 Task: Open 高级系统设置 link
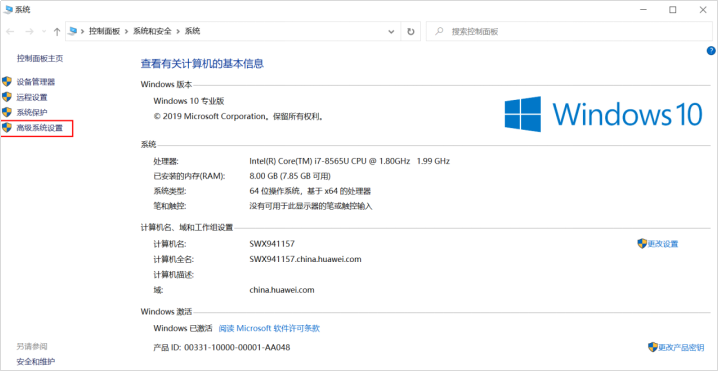[x=39, y=128]
